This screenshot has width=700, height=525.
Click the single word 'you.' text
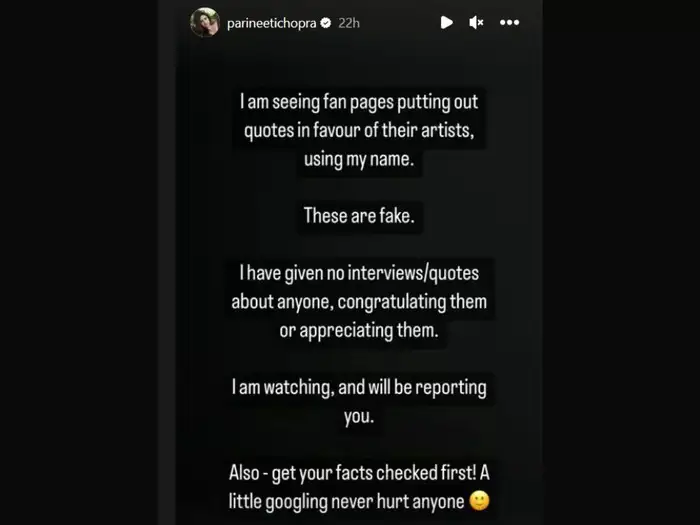click(359, 417)
